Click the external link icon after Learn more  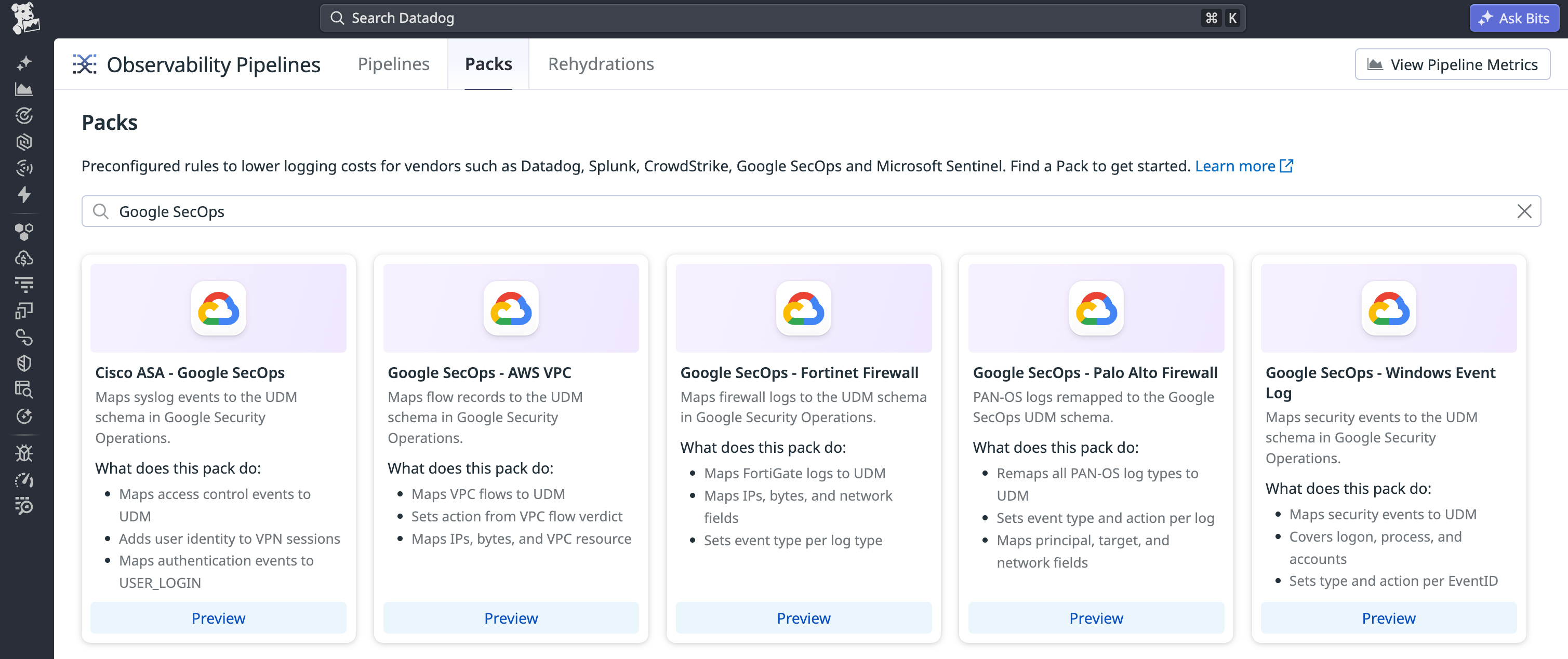(1287, 166)
